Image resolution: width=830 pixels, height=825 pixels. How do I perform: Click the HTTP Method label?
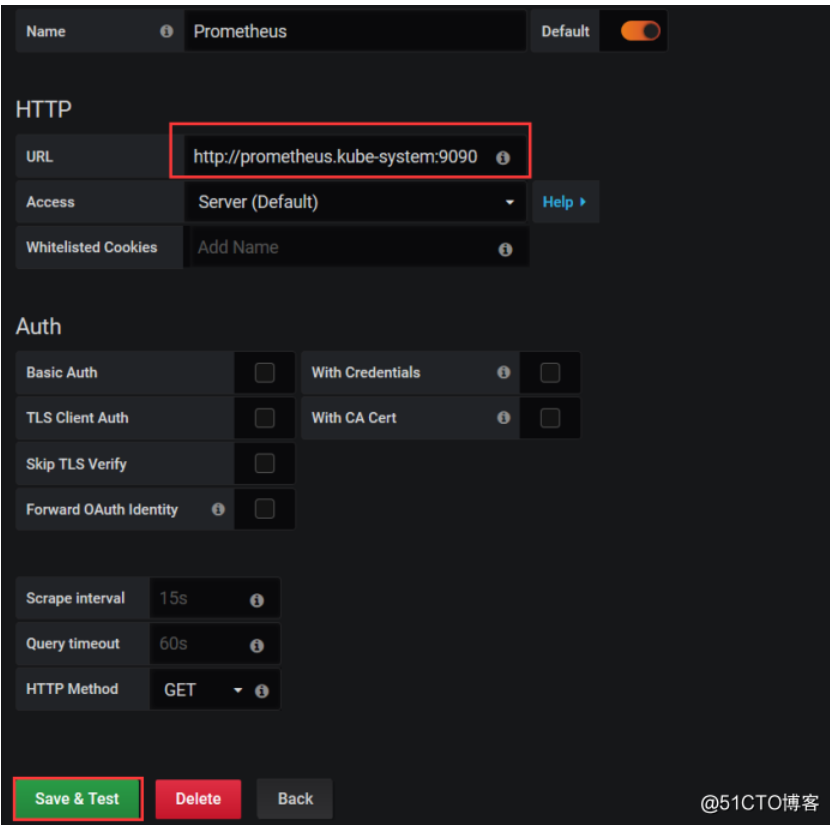tap(72, 689)
